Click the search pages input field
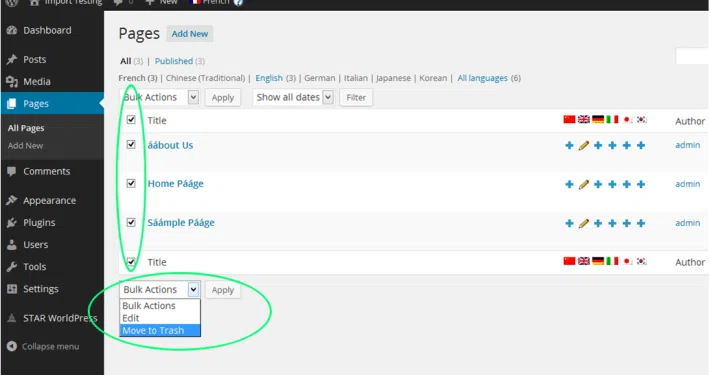The width and height of the screenshot is (710, 375). coord(692,56)
